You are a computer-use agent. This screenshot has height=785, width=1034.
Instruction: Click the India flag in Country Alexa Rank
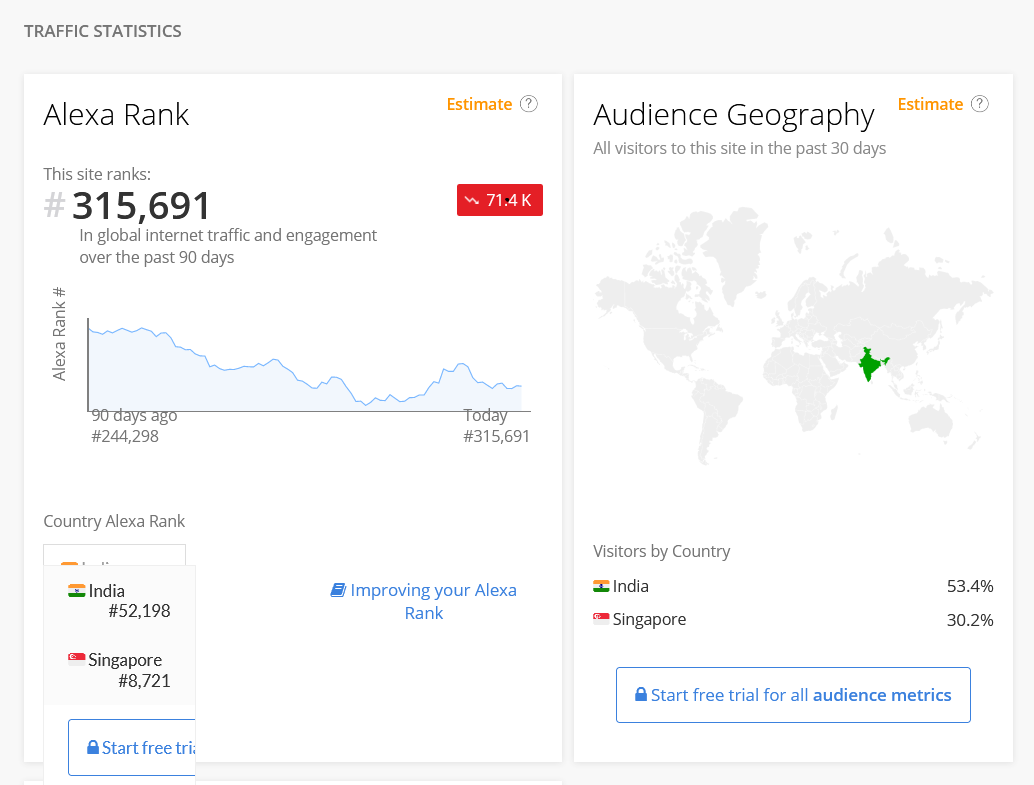pos(76,590)
